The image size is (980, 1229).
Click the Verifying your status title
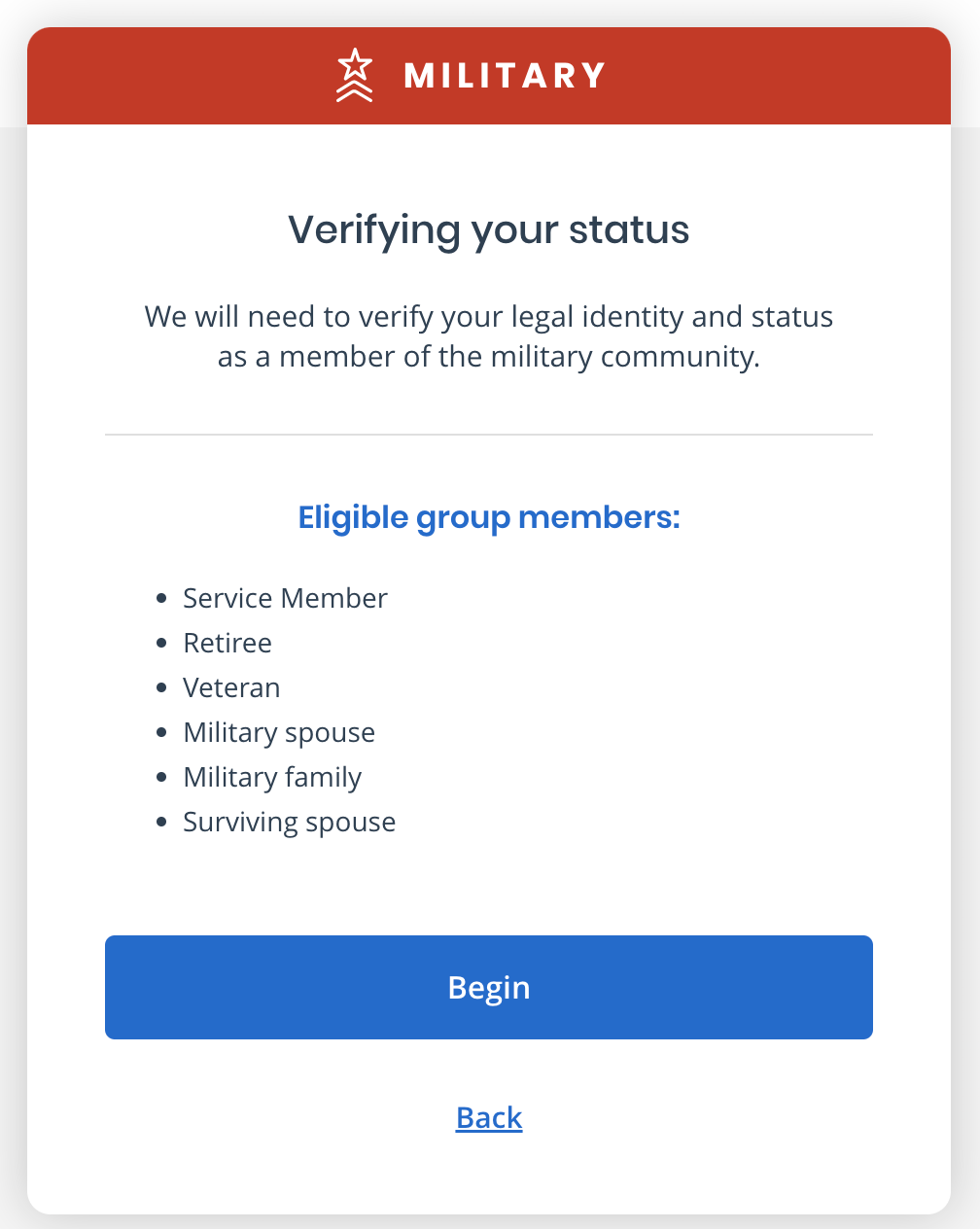point(489,229)
